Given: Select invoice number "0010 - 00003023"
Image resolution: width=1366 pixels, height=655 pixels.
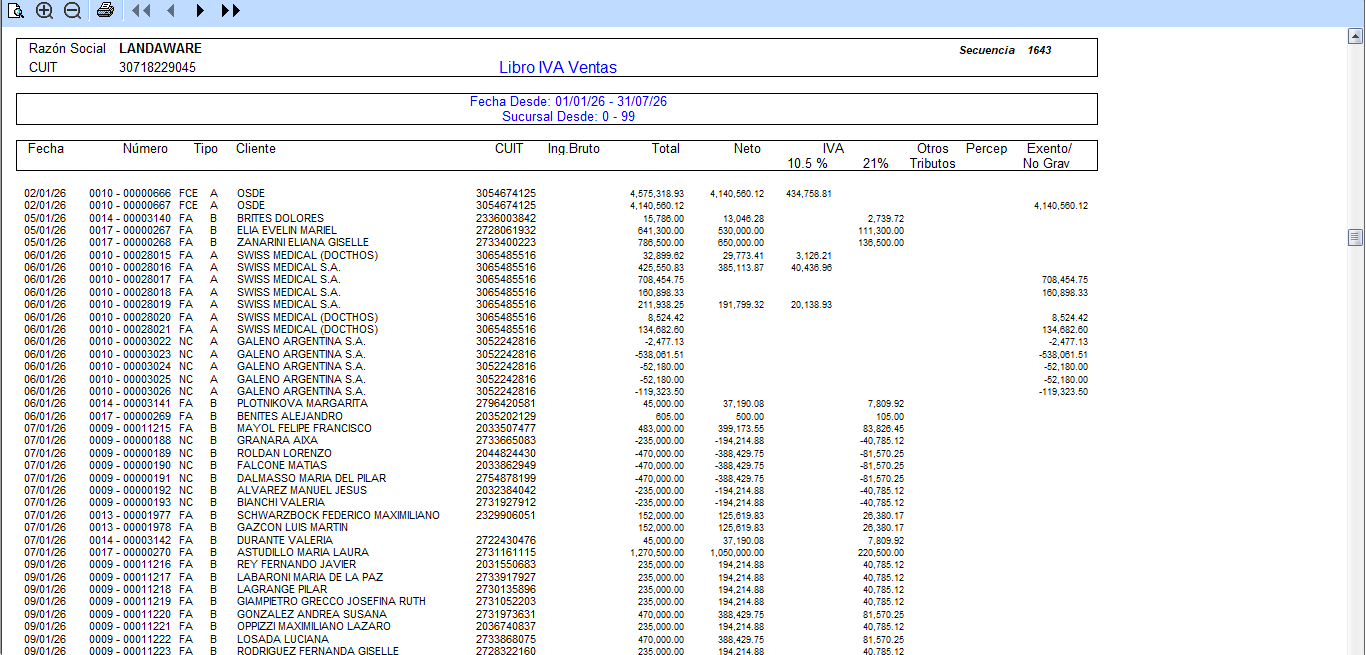Looking at the screenshot, I should (x=130, y=354).
